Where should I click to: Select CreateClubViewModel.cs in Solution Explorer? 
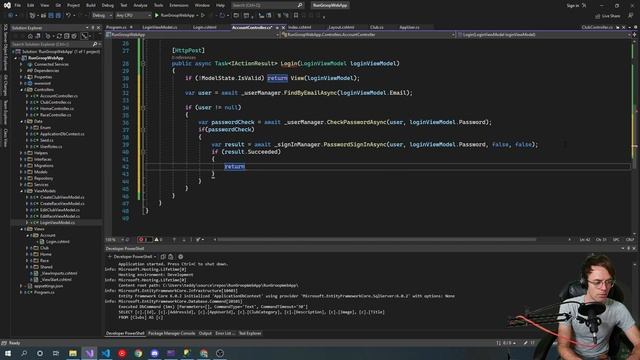coord(62,197)
